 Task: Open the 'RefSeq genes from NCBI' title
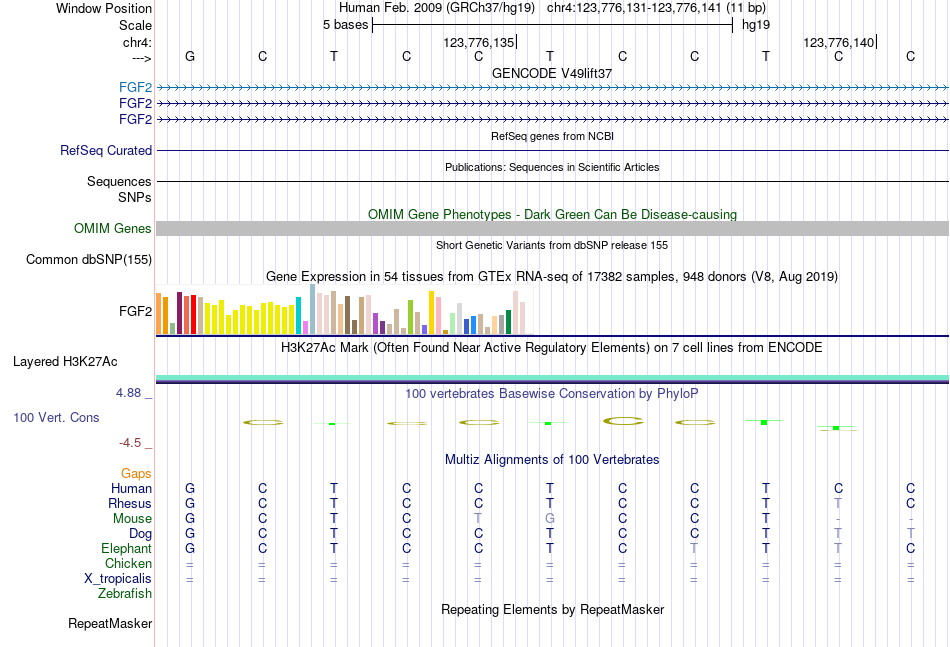552,136
